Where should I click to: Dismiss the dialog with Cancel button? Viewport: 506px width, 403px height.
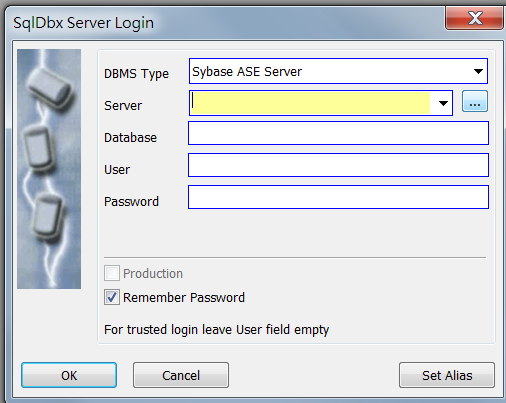(181, 375)
